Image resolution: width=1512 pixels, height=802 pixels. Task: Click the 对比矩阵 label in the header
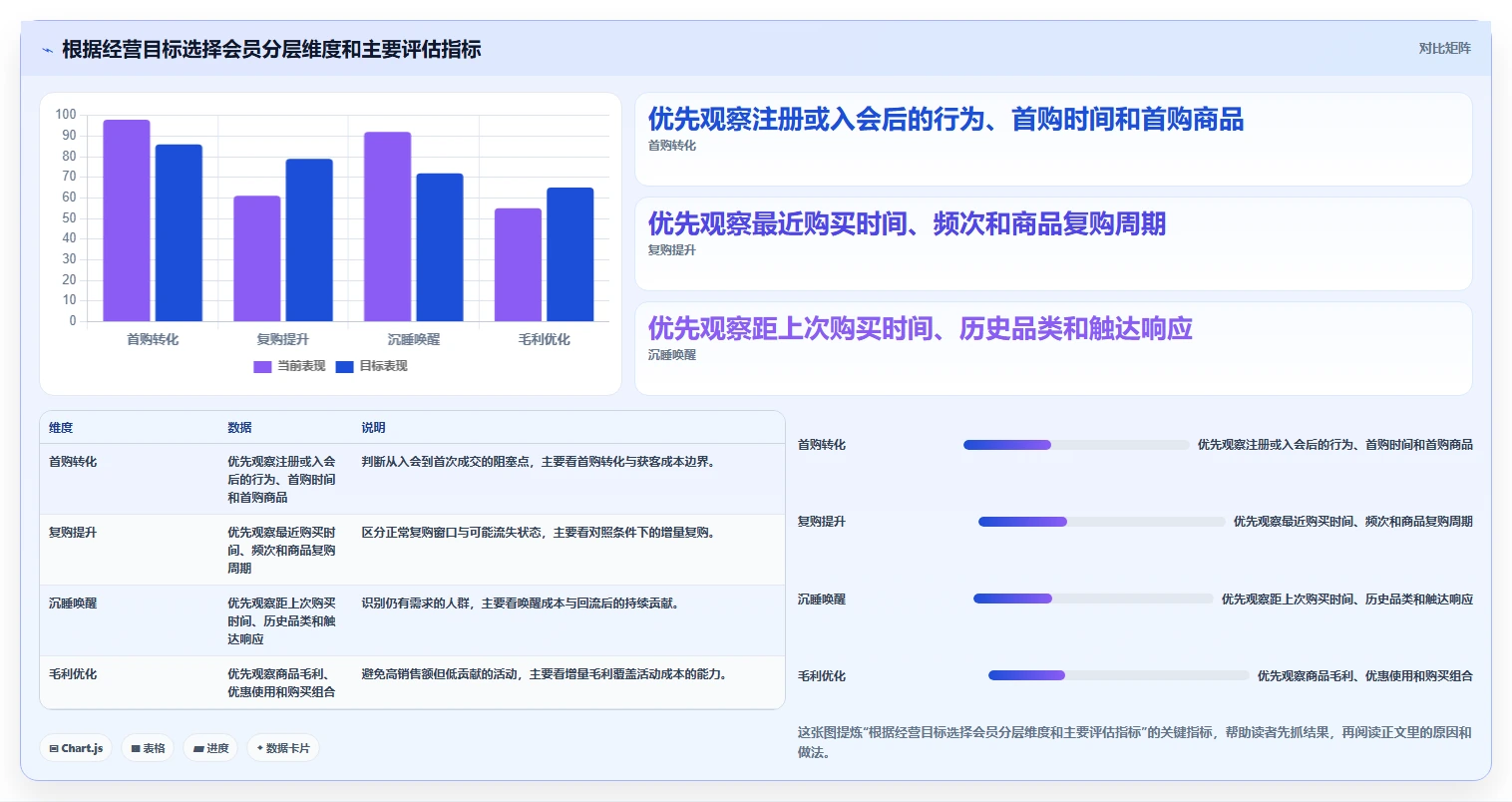pyautogui.click(x=1444, y=48)
